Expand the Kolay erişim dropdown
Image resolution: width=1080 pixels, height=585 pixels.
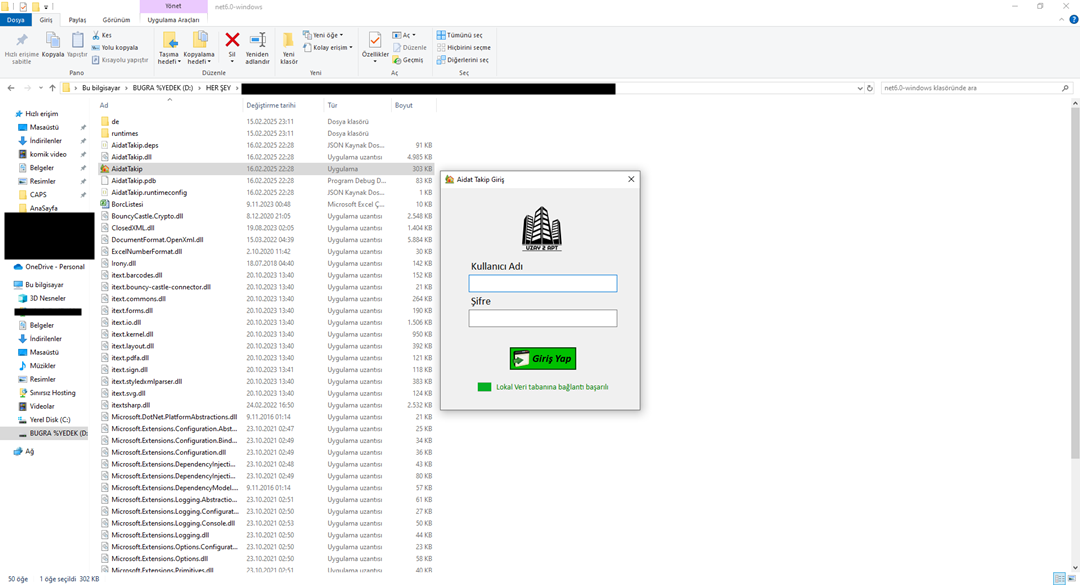pos(331,47)
